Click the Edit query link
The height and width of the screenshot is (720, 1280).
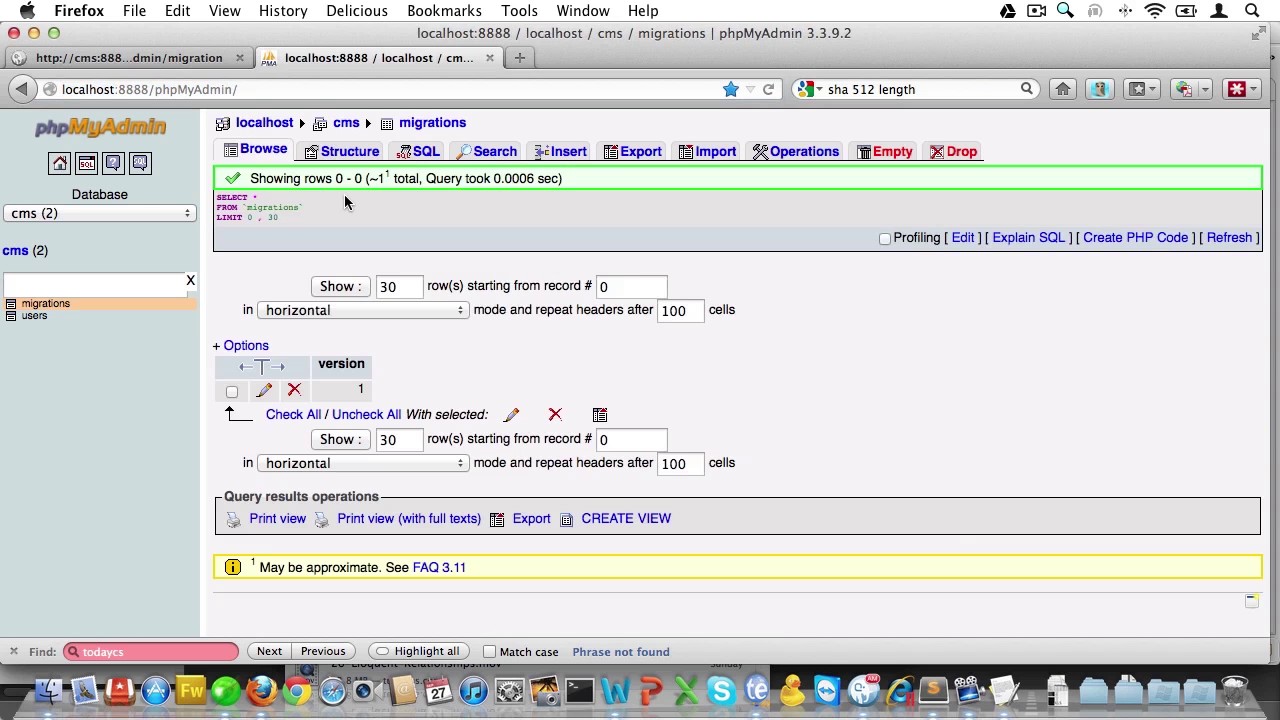pyautogui.click(x=962, y=238)
